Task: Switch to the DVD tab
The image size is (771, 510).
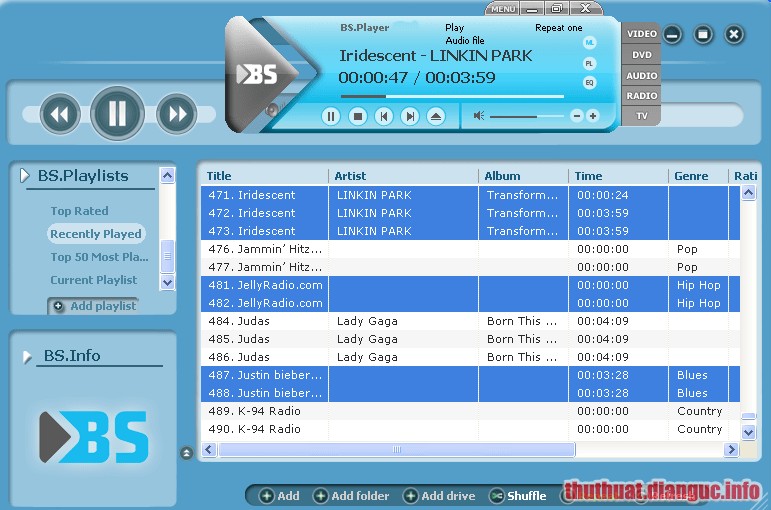Action: (641, 55)
